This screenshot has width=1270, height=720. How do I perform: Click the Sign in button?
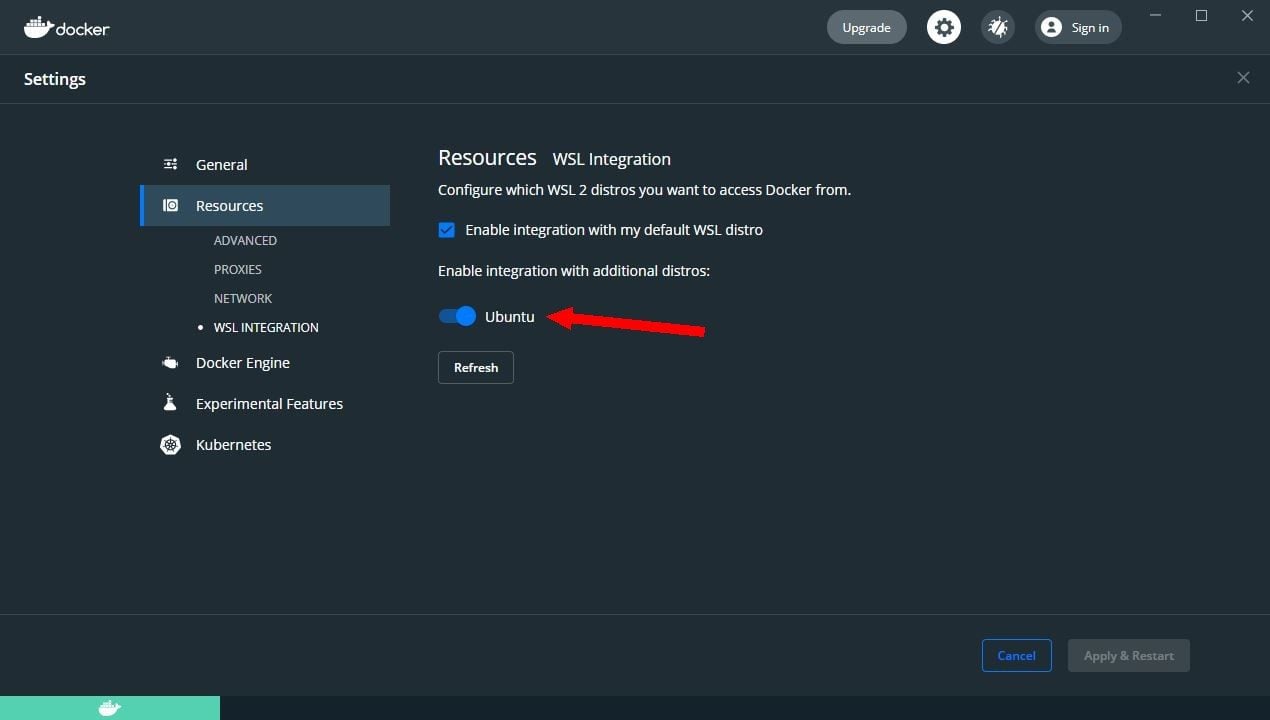coord(1078,27)
